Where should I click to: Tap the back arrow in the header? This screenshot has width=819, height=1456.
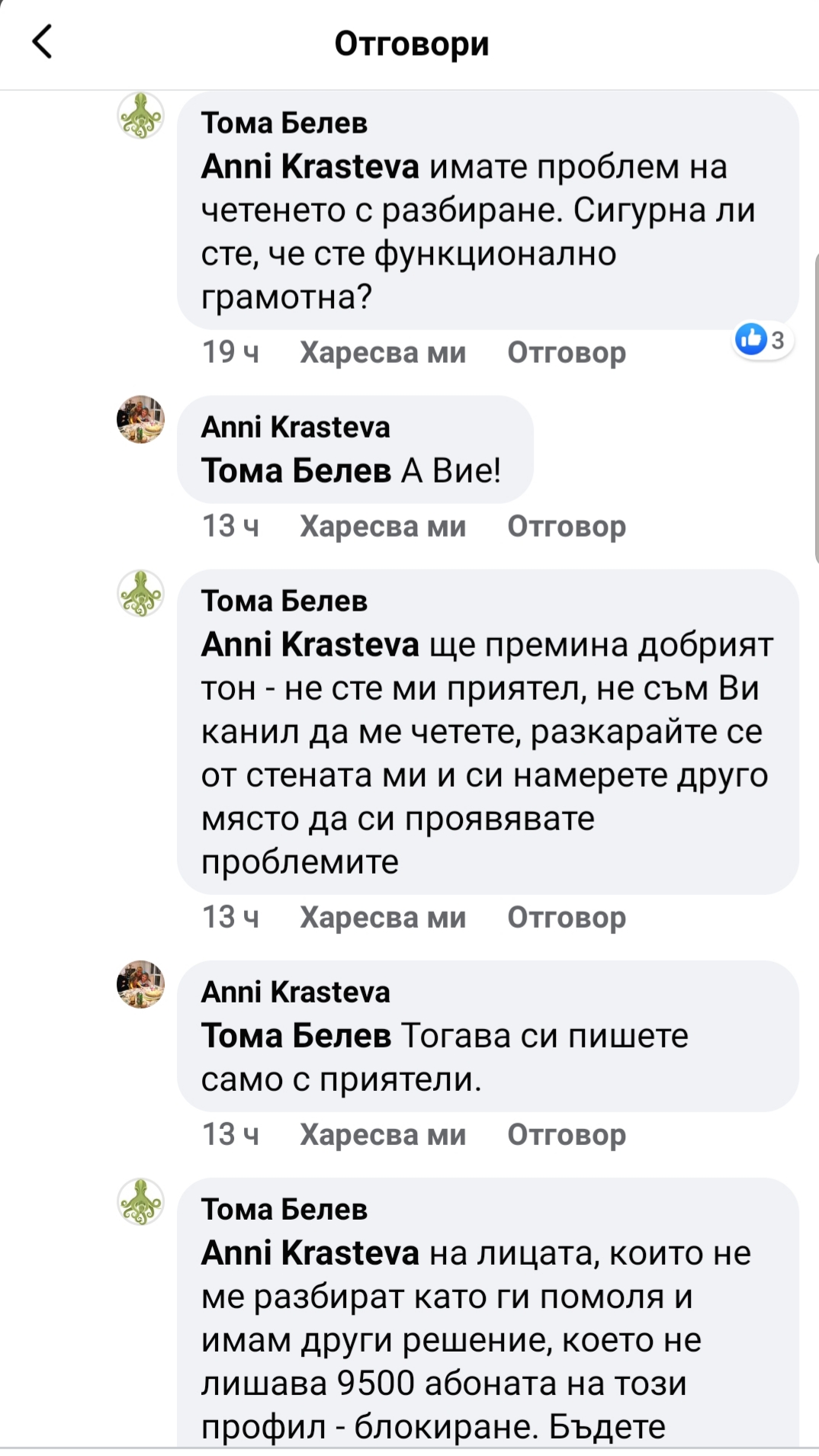(43, 42)
